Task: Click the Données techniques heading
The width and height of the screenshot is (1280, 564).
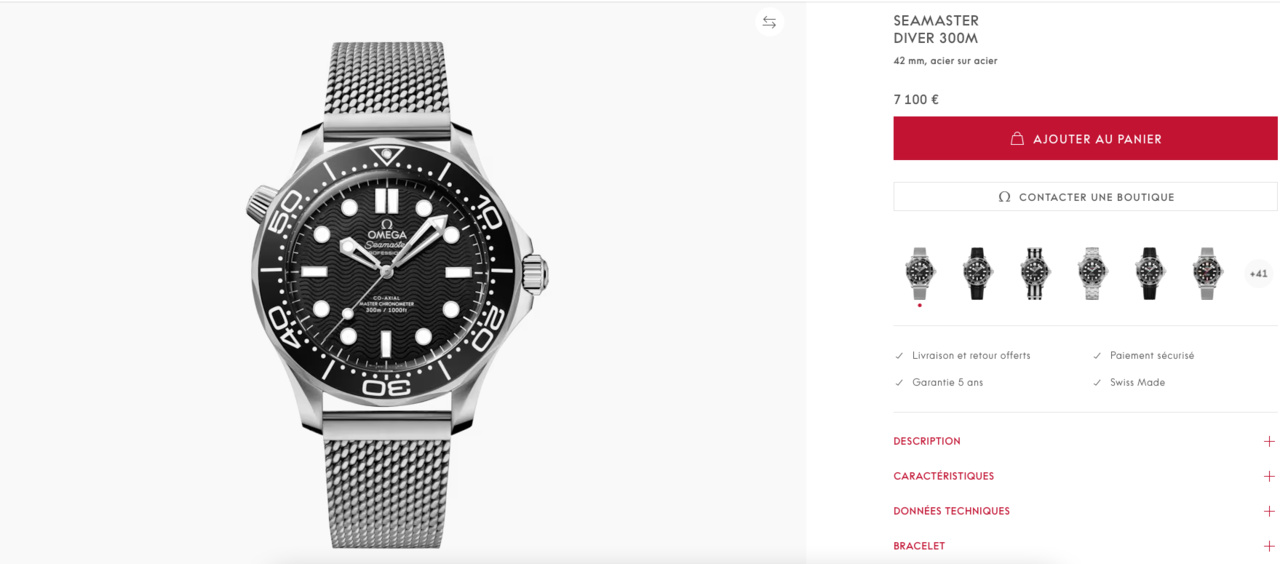Action: point(951,511)
